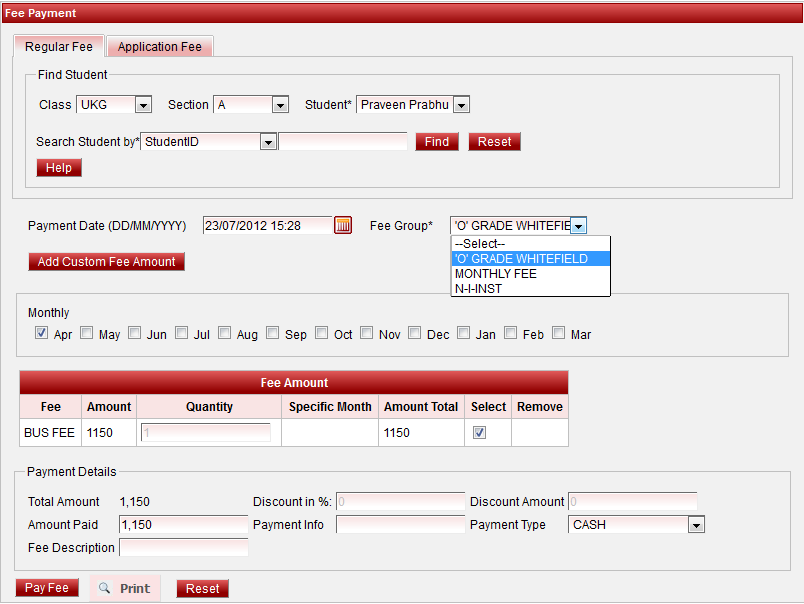Open the Help button

(x=59, y=168)
